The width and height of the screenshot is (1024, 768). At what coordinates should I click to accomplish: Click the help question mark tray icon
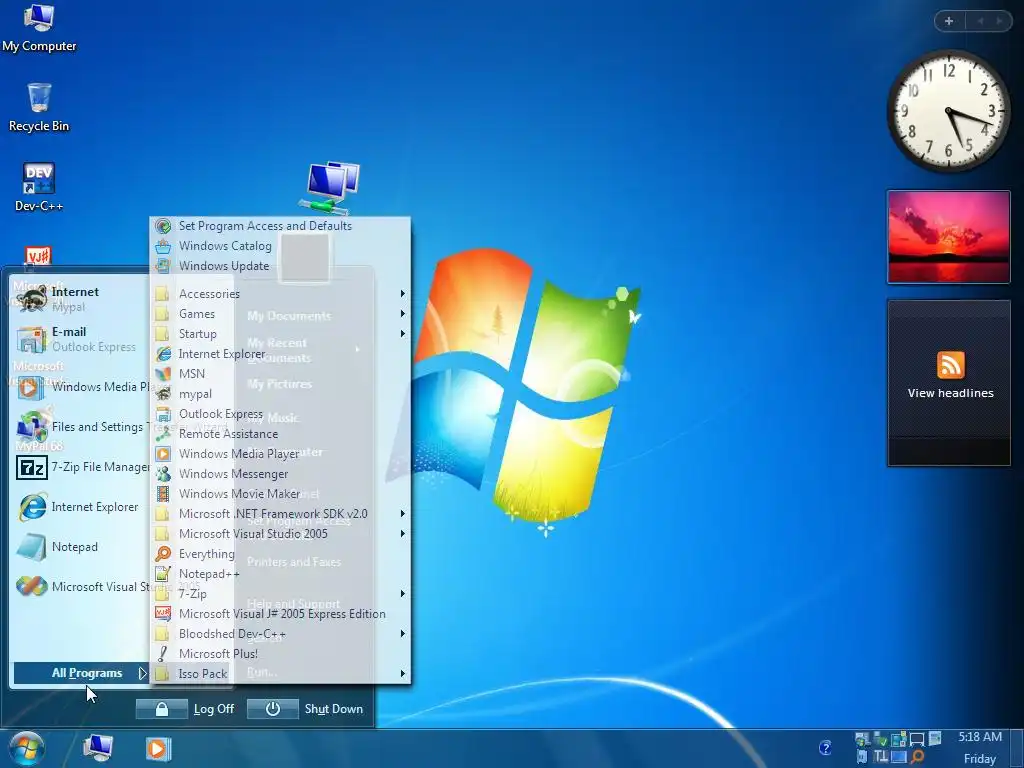point(825,748)
